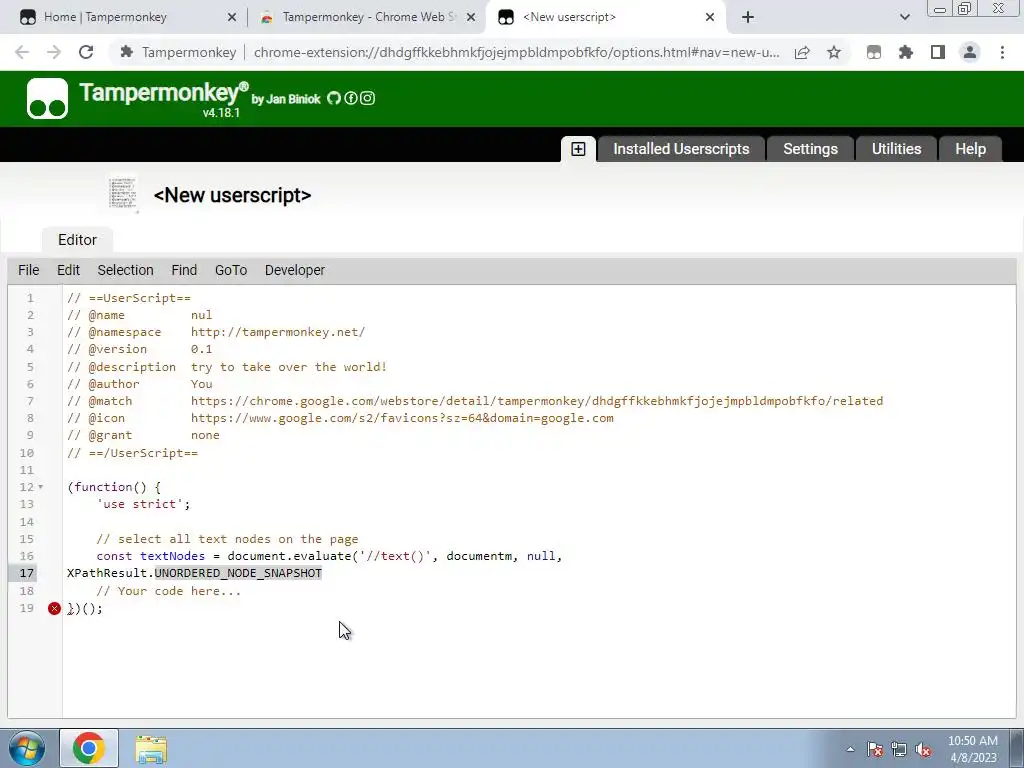Image resolution: width=1024 pixels, height=768 pixels.
Task: Click '// Your code here...' comment
Action: click(x=168, y=591)
